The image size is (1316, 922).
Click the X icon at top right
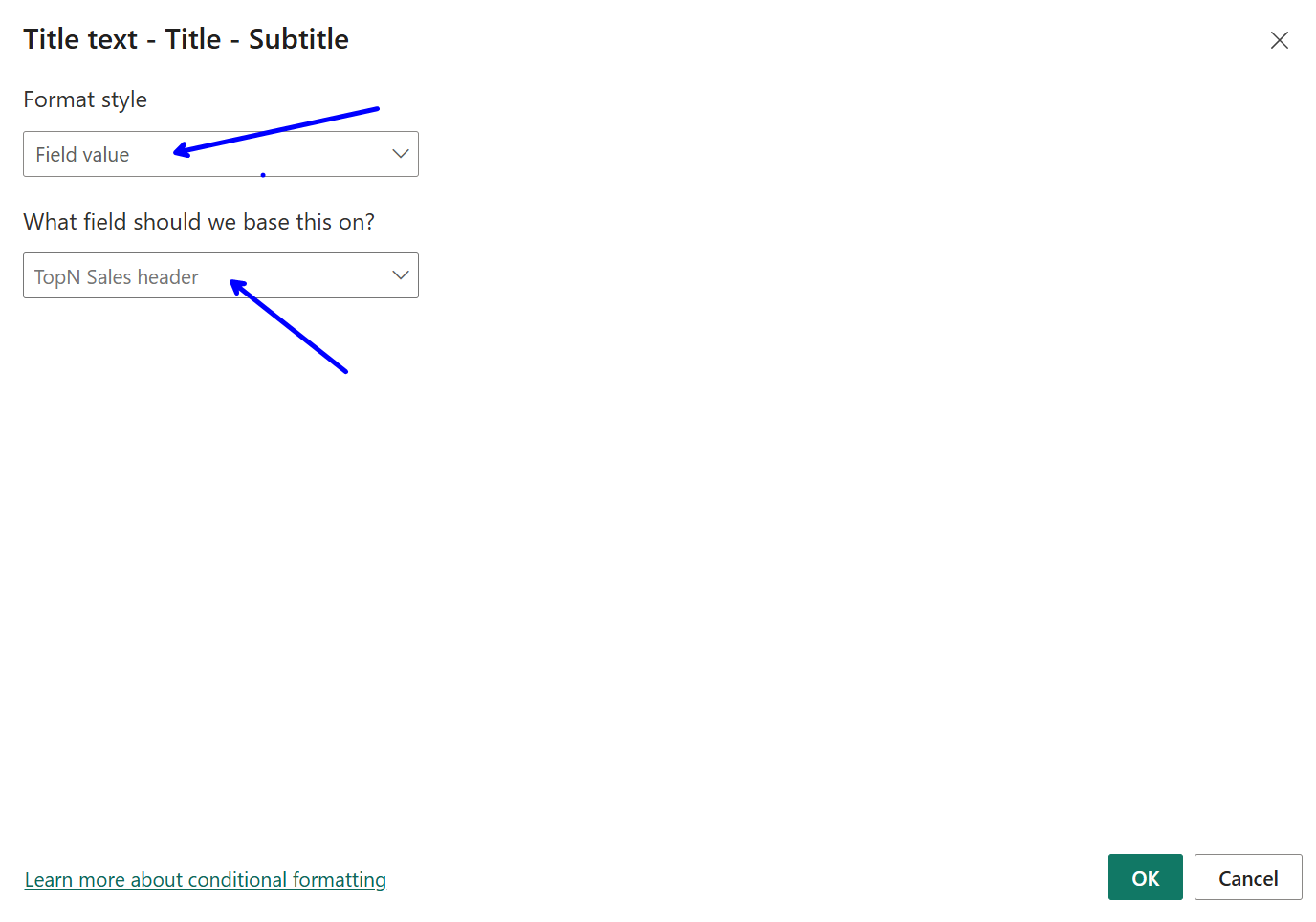coord(1279,40)
